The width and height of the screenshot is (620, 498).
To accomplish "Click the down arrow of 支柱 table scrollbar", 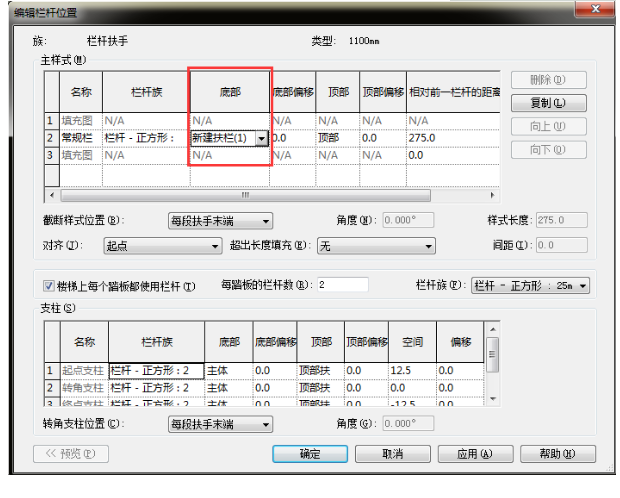I will (491, 400).
